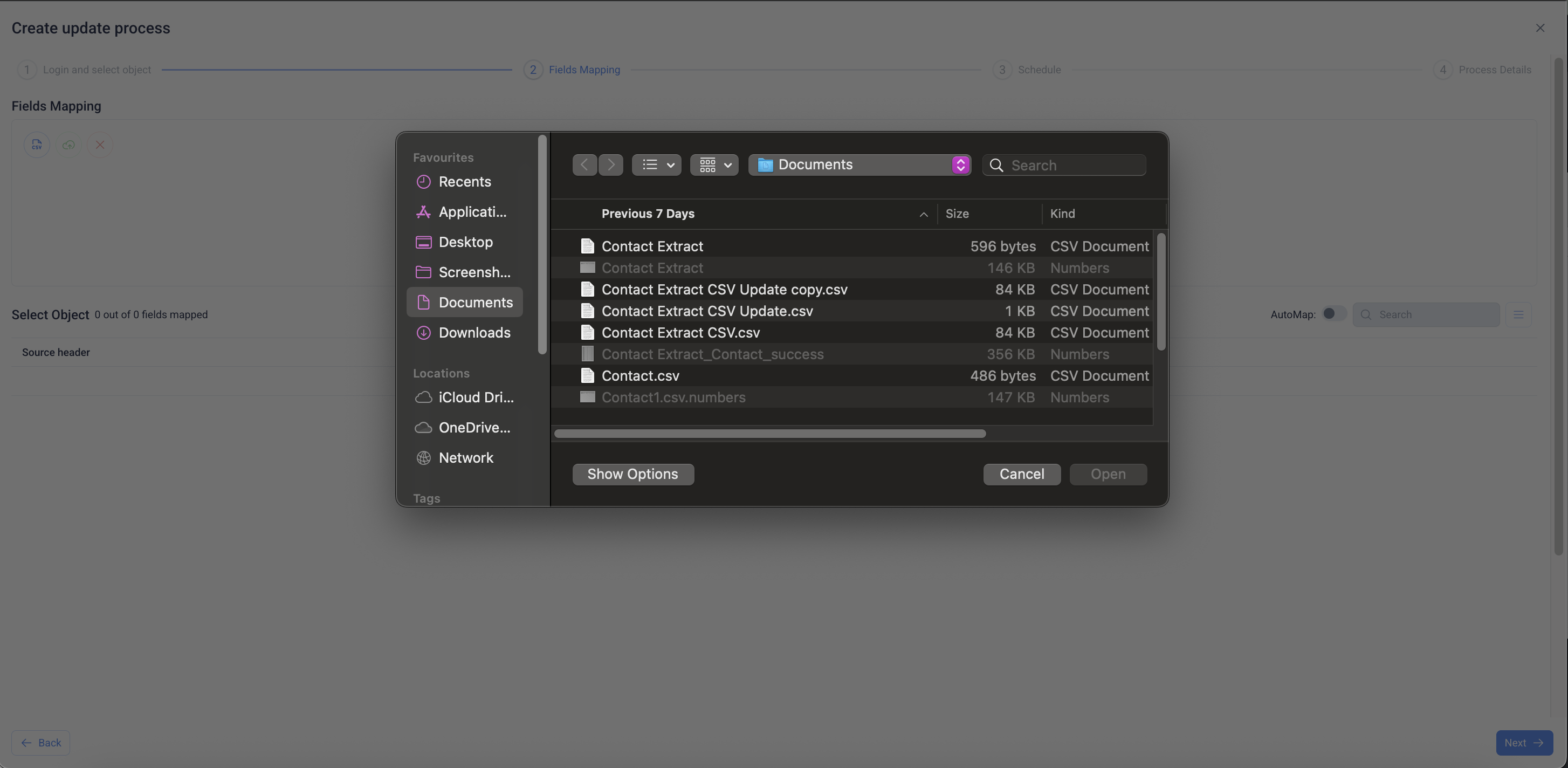Image resolution: width=1568 pixels, height=768 pixels.
Task: Click the cloud upload icon
Action: point(68,145)
